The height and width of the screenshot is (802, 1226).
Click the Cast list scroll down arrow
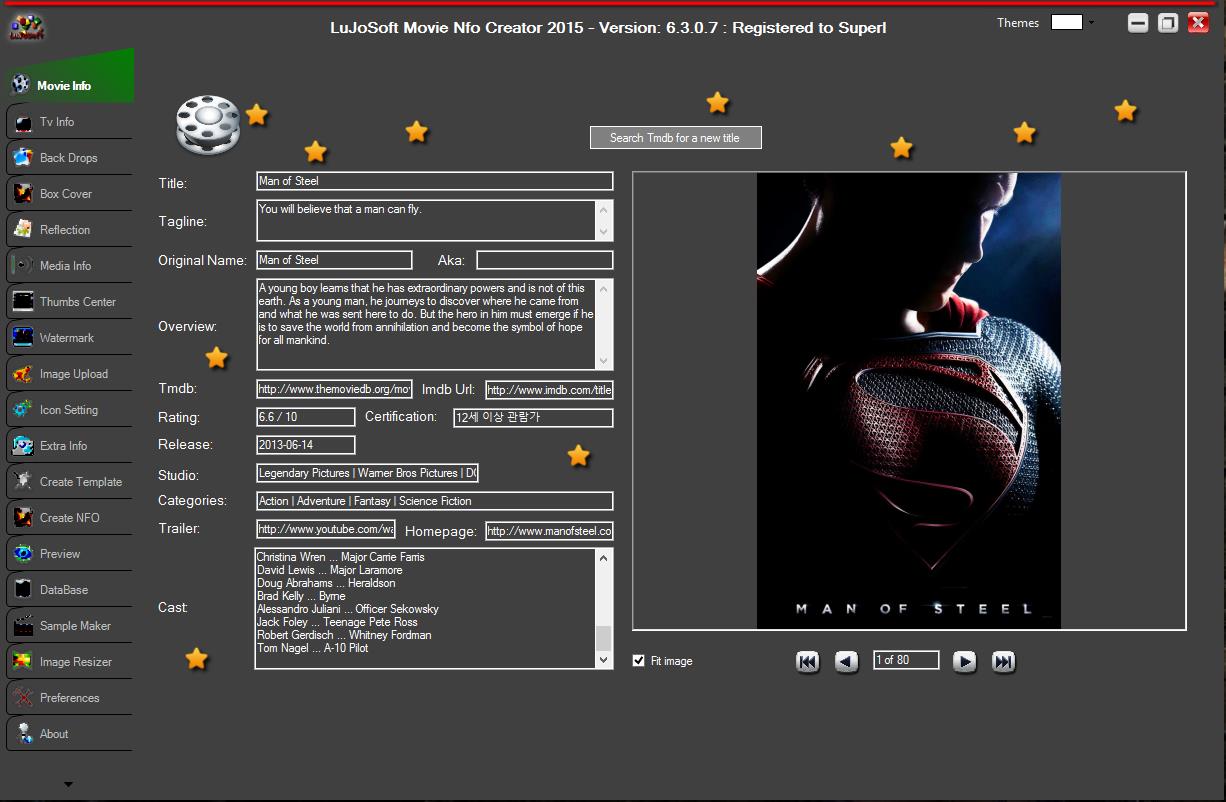603,659
